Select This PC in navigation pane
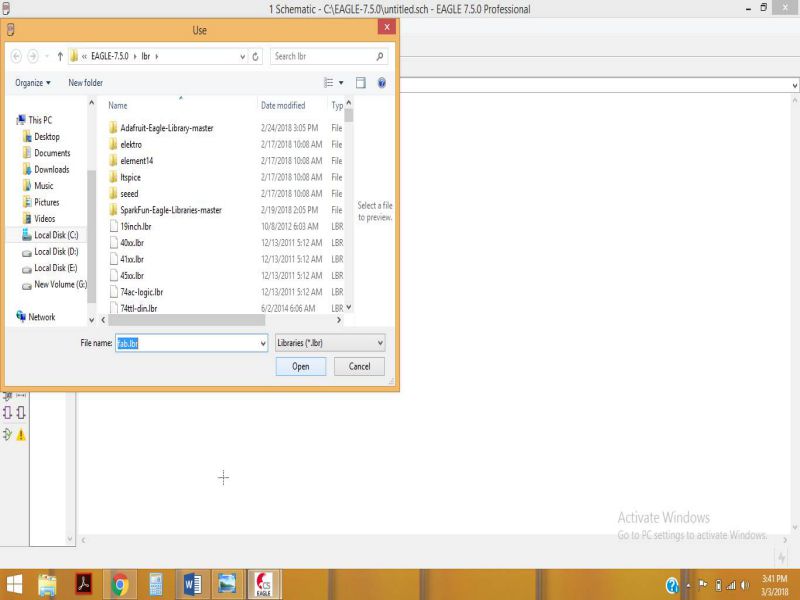This screenshot has width=800, height=600. (40, 120)
